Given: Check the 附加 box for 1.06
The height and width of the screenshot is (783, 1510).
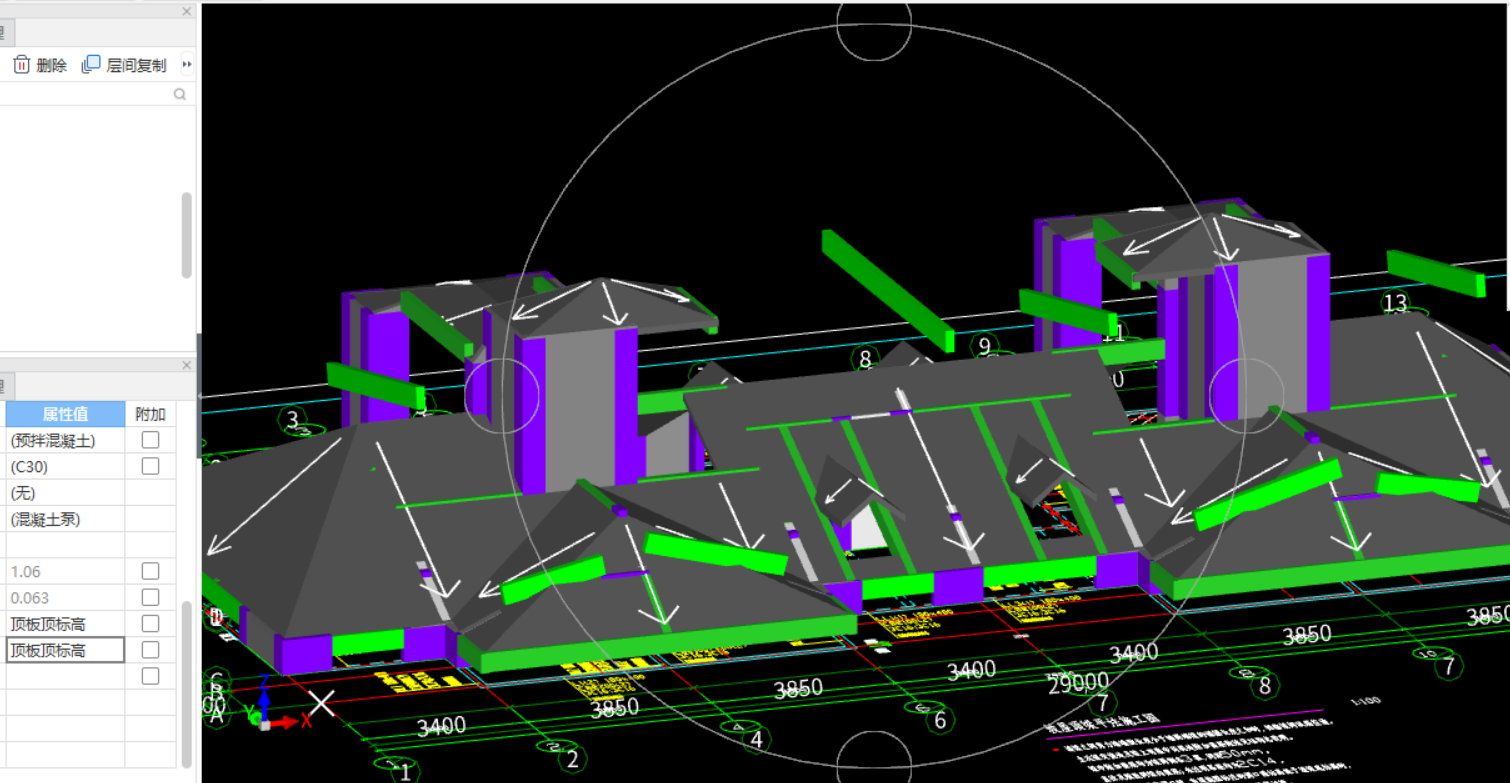Looking at the screenshot, I should [150, 571].
